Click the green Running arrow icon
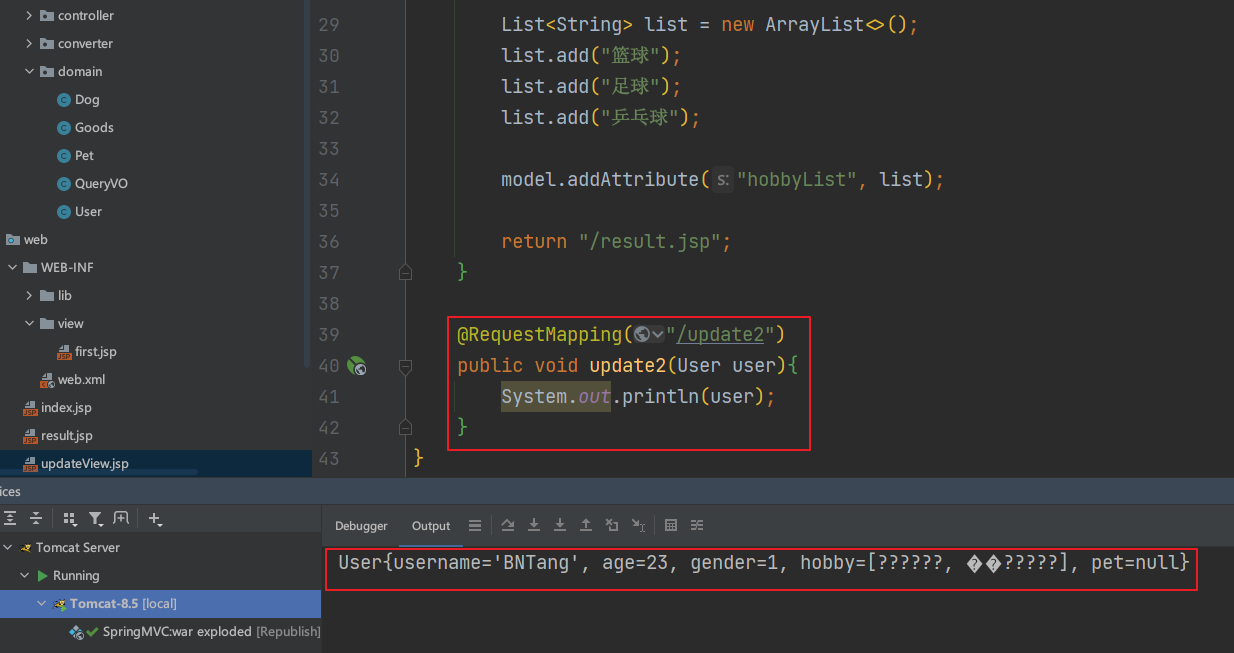The height and width of the screenshot is (653, 1234). 43,576
